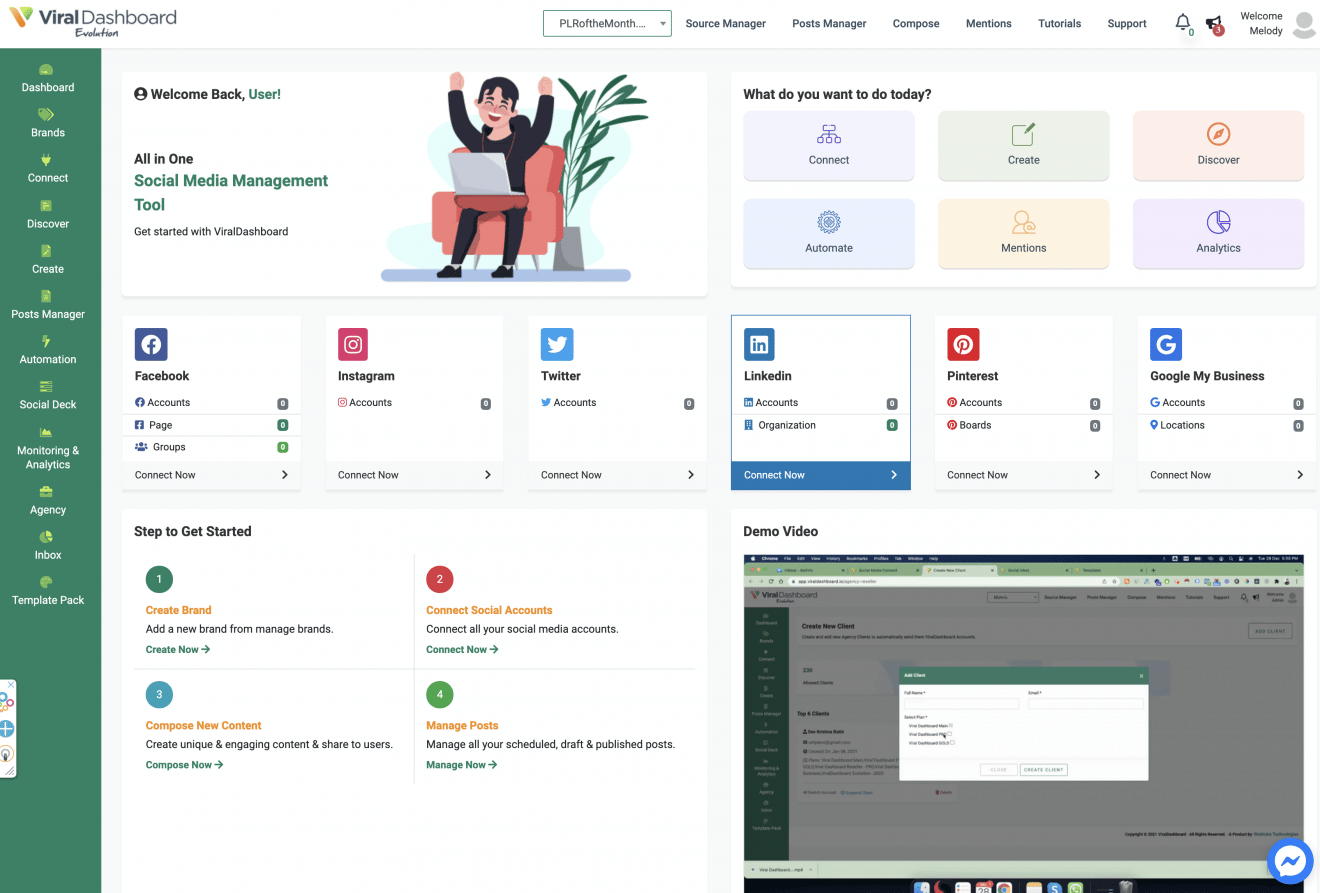Click Connect Now arrow under Facebook
Screen dimensions: 1320x893
coord(284,475)
